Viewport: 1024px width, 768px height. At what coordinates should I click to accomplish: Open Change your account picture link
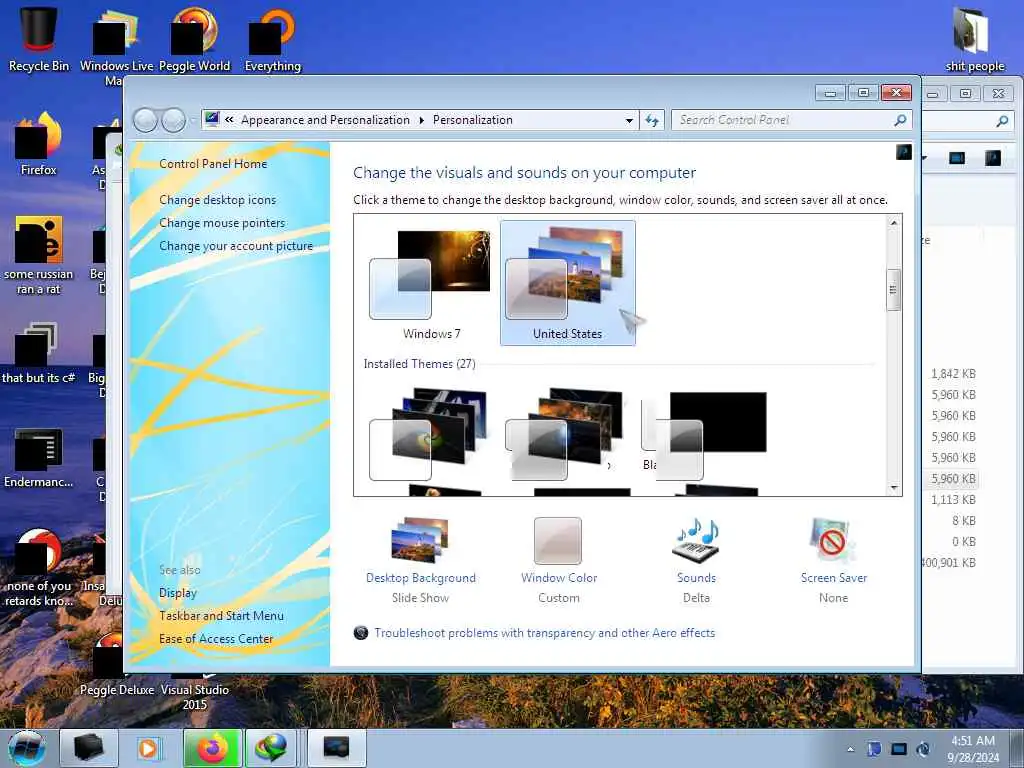[236, 246]
